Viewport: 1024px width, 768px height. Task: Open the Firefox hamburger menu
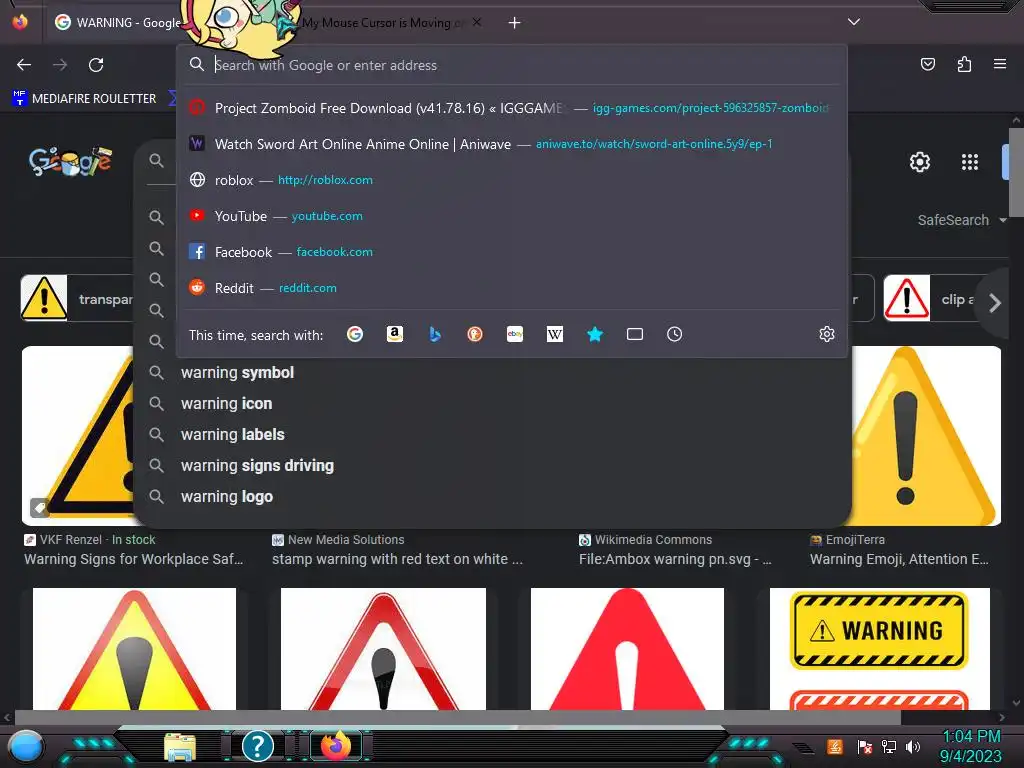(x=1000, y=64)
